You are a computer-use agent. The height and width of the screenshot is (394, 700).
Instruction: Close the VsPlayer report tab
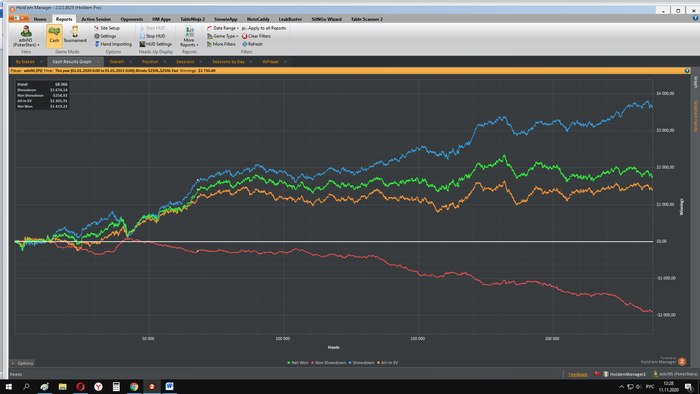286,62
